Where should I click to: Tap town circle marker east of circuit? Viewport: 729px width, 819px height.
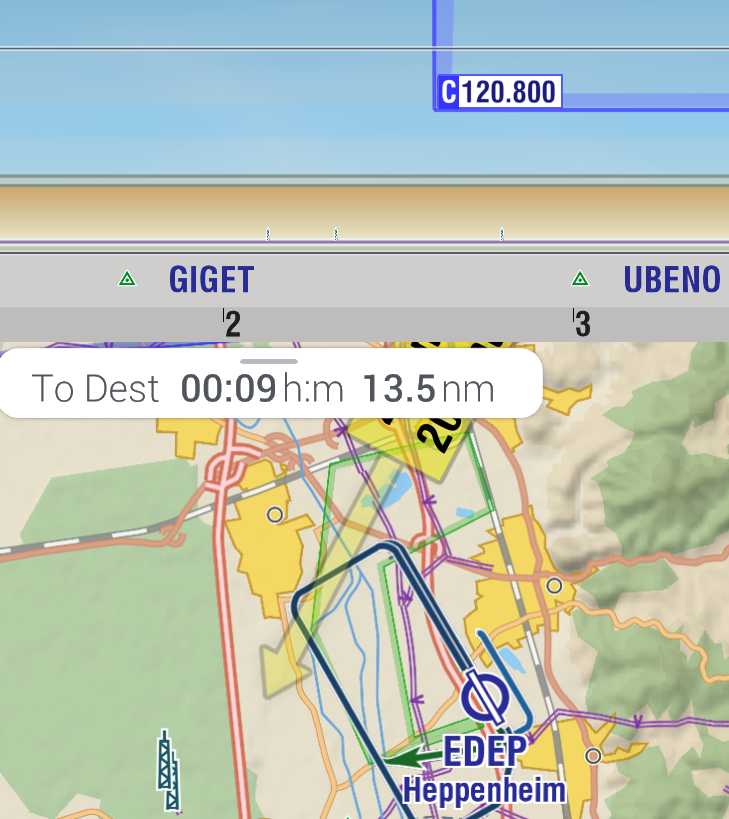[554, 585]
